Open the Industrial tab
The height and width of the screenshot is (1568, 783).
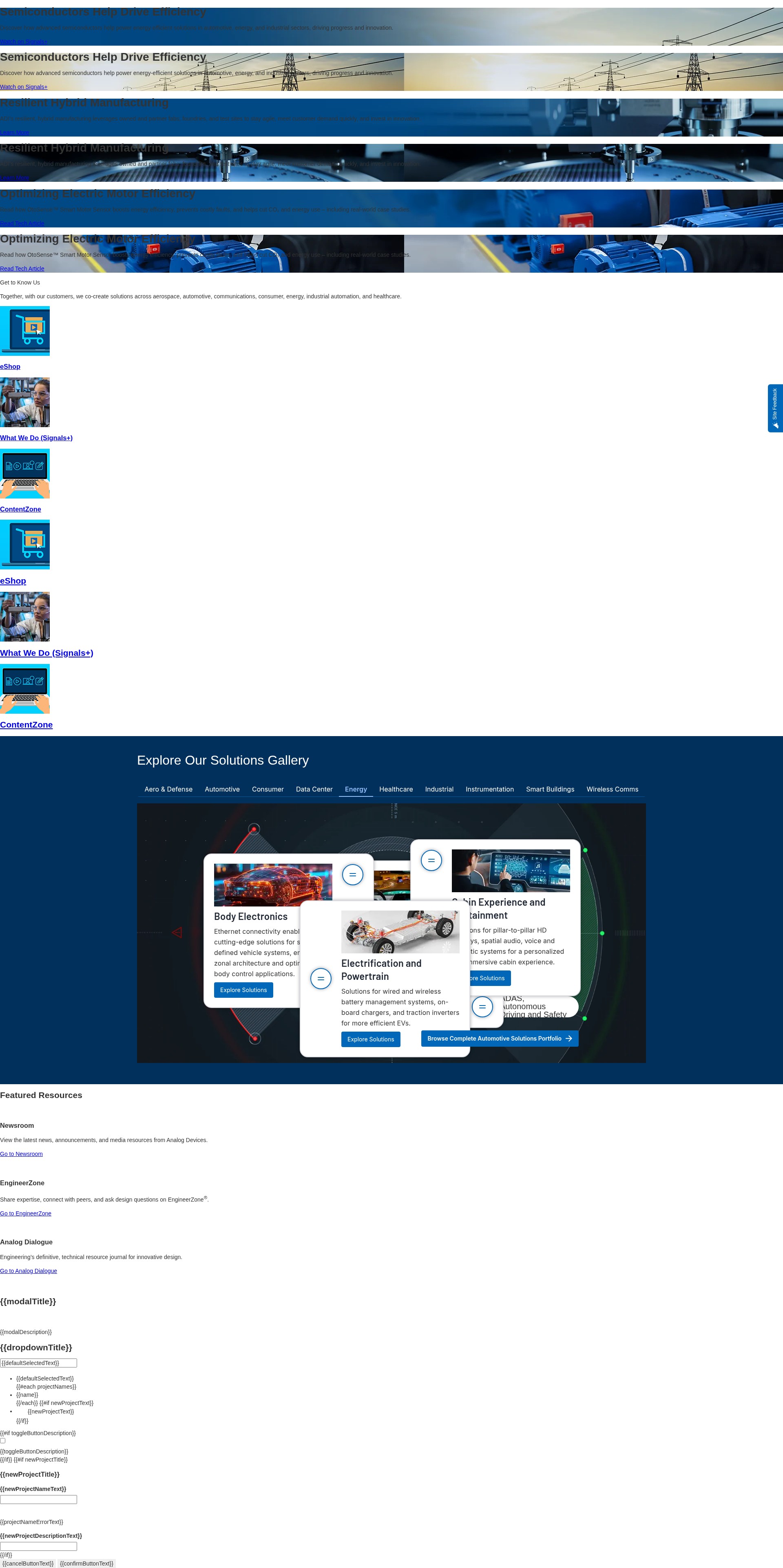click(x=439, y=789)
